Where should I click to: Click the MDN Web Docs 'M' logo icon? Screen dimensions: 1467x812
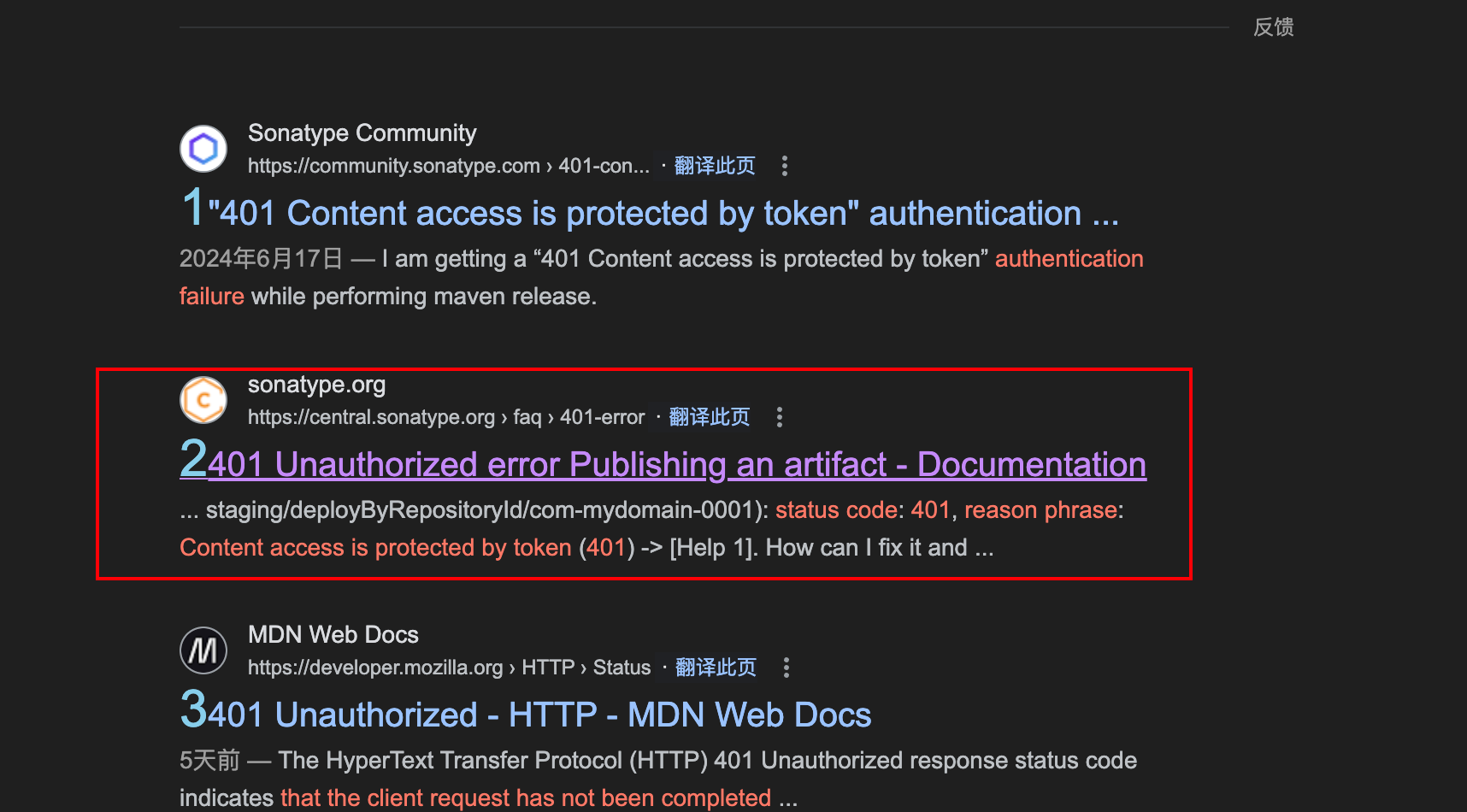(203, 650)
